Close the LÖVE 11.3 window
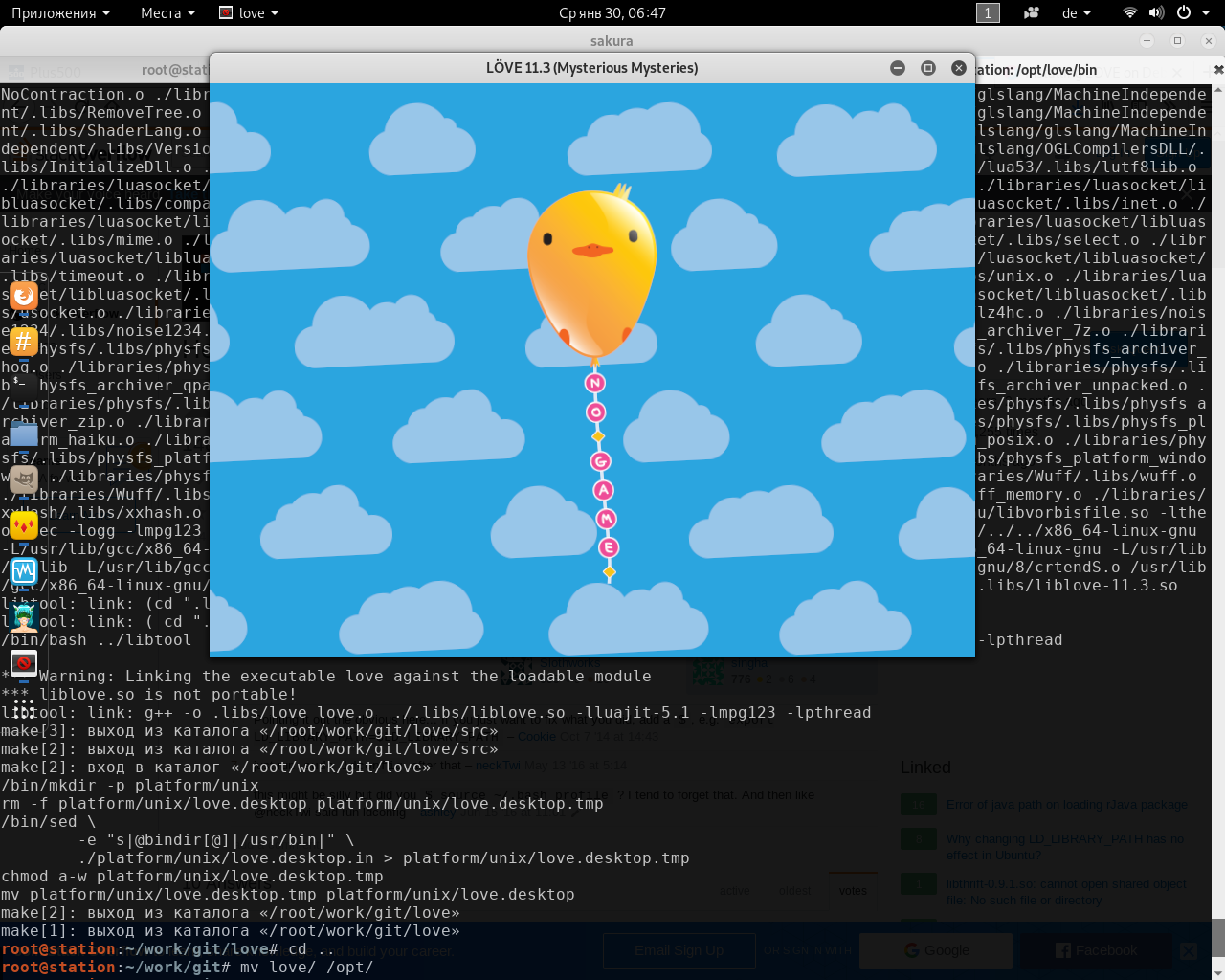The height and width of the screenshot is (980, 1225). (x=958, y=67)
